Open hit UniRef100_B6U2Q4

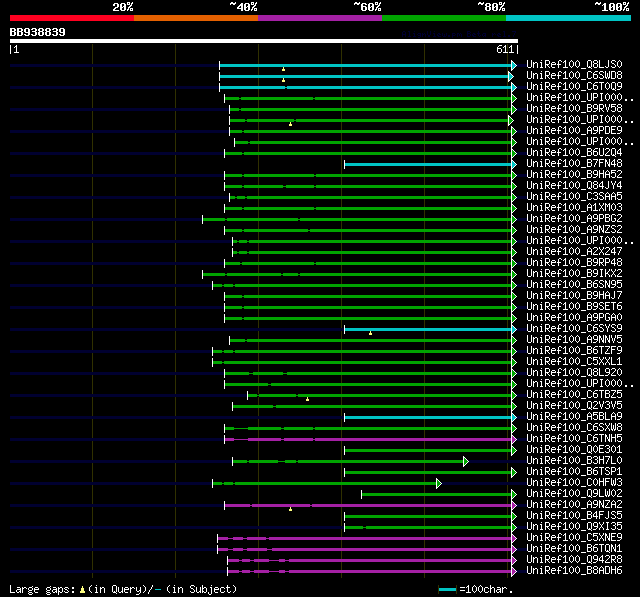pos(574,153)
